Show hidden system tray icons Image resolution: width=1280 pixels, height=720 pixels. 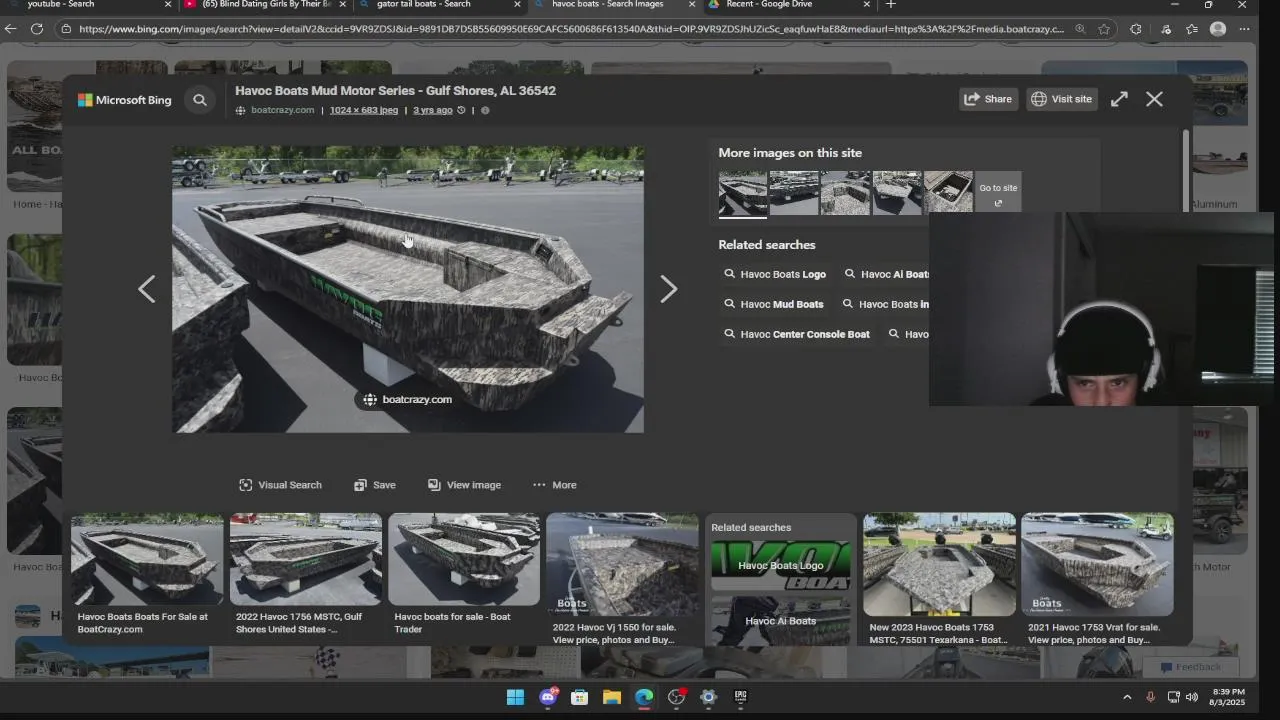(1127, 697)
